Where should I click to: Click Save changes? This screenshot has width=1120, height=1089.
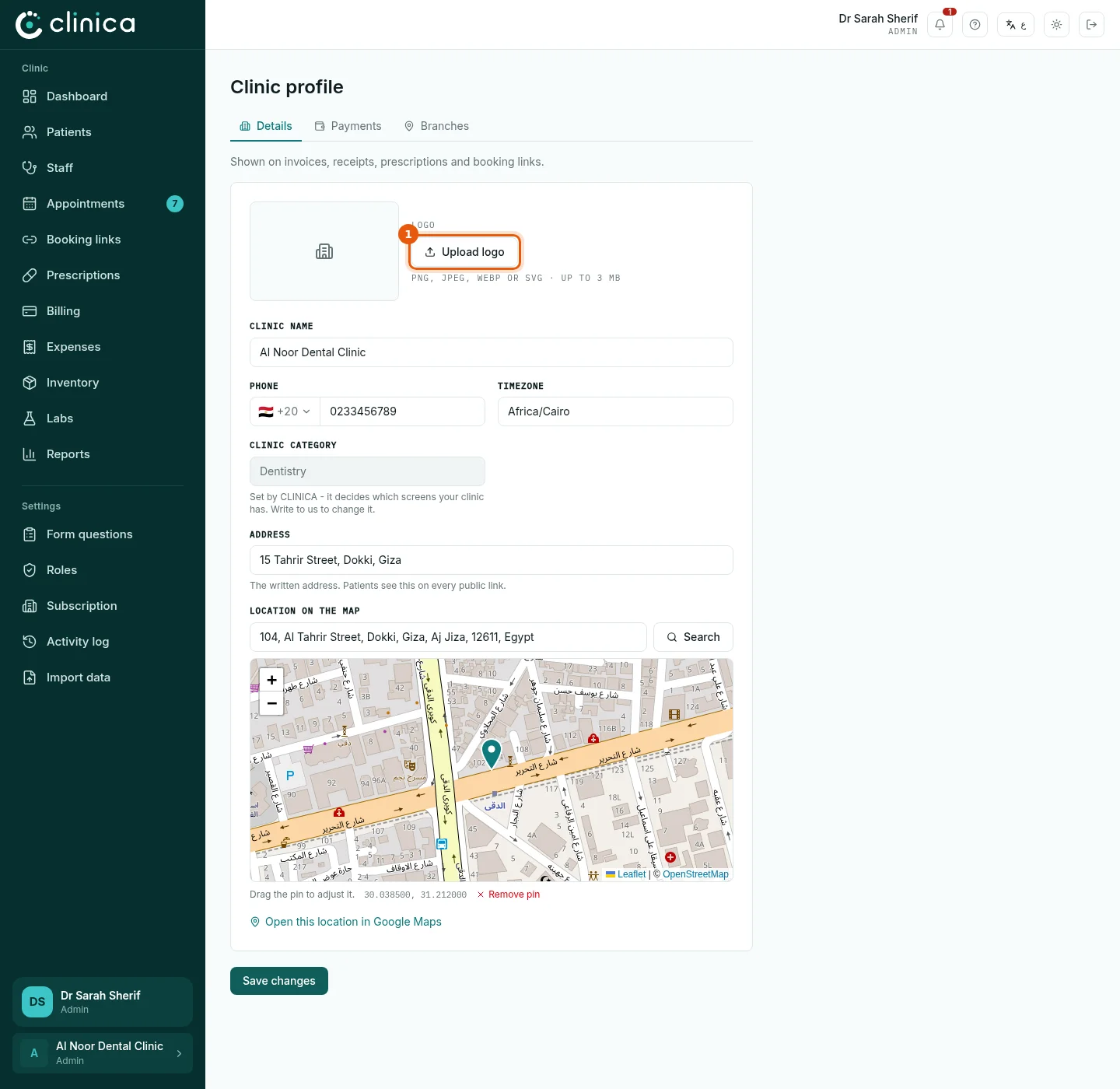(x=279, y=981)
